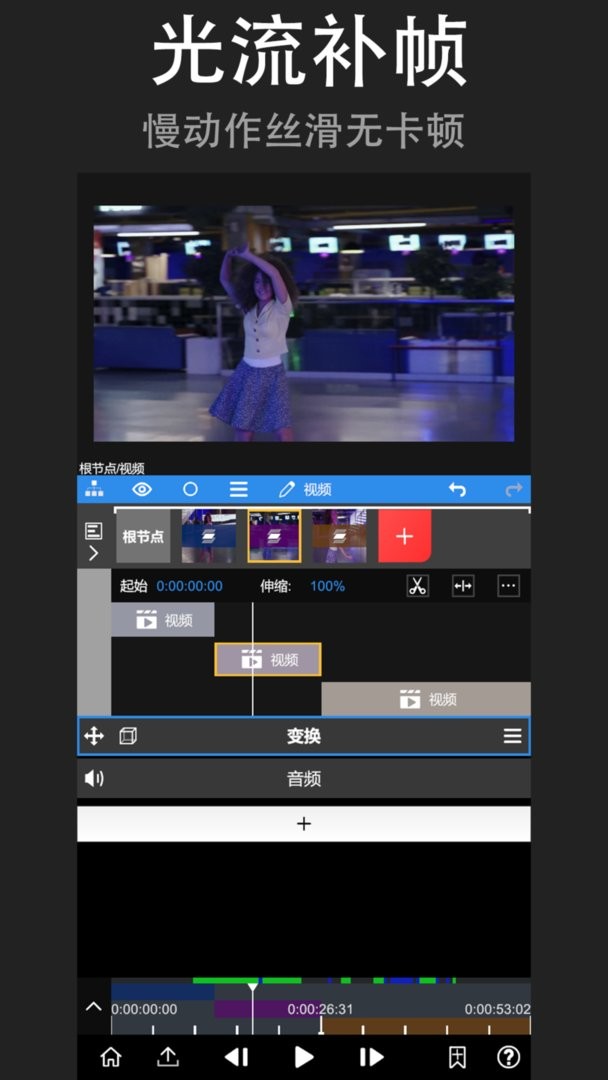Image resolution: width=608 pixels, height=1080 pixels.
Task: Undo the last edit
Action: coord(457,489)
